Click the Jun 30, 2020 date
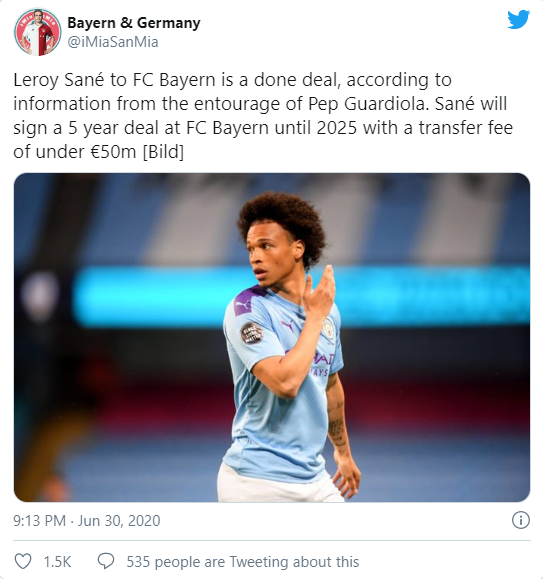Viewport: 543px width, 579px height. pyautogui.click(x=119, y=521)
